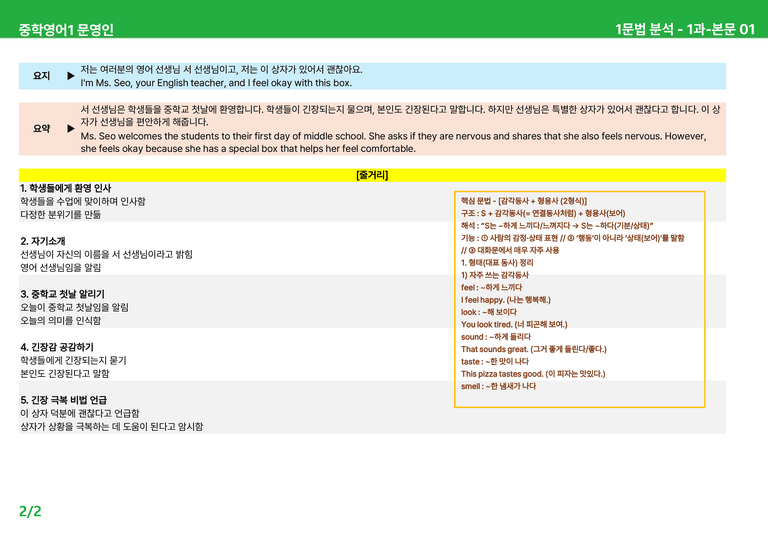The height and width of the screenshot is (543, 768).
Task: Click the line 다정한 분위기를 만듦
Action: click(x=60, y=214)
